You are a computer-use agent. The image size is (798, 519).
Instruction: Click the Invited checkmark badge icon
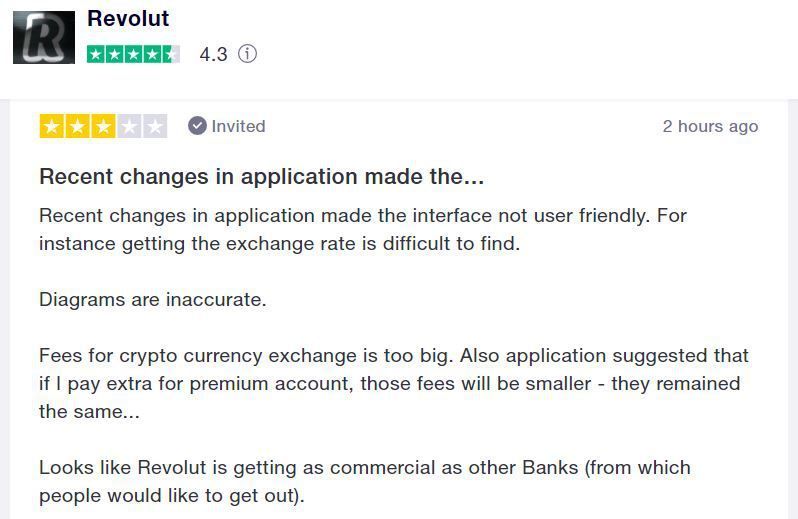click(x=197, y=126)
